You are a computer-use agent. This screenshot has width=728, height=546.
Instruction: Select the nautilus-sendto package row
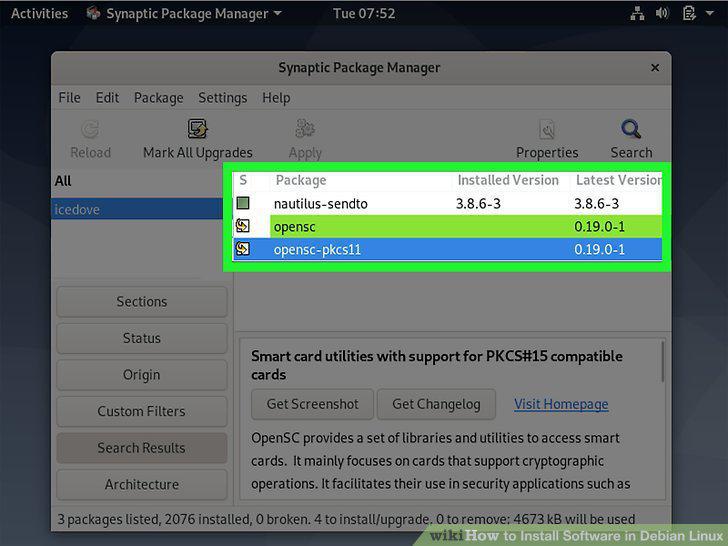coord(448,203)
